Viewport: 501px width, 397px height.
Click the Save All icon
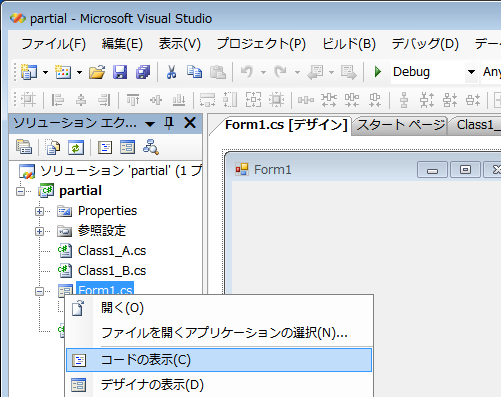(143, 72)
